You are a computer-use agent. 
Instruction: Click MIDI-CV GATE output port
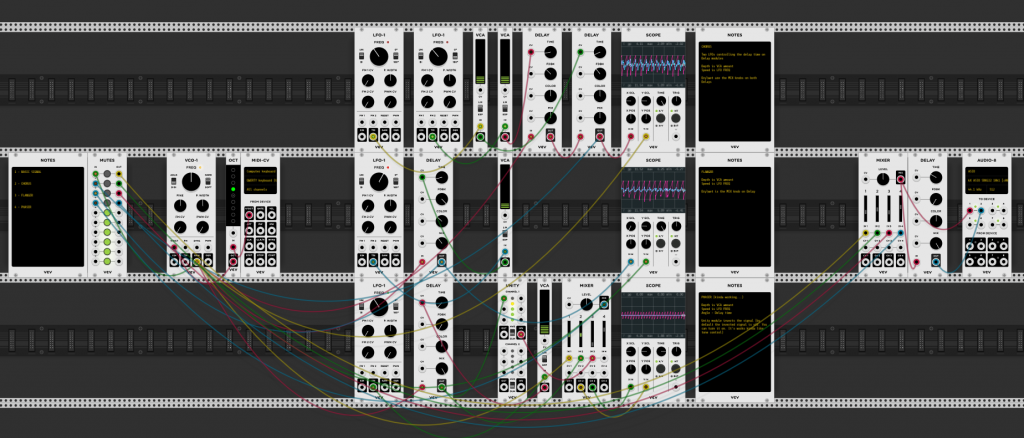[x=260, y=215]
